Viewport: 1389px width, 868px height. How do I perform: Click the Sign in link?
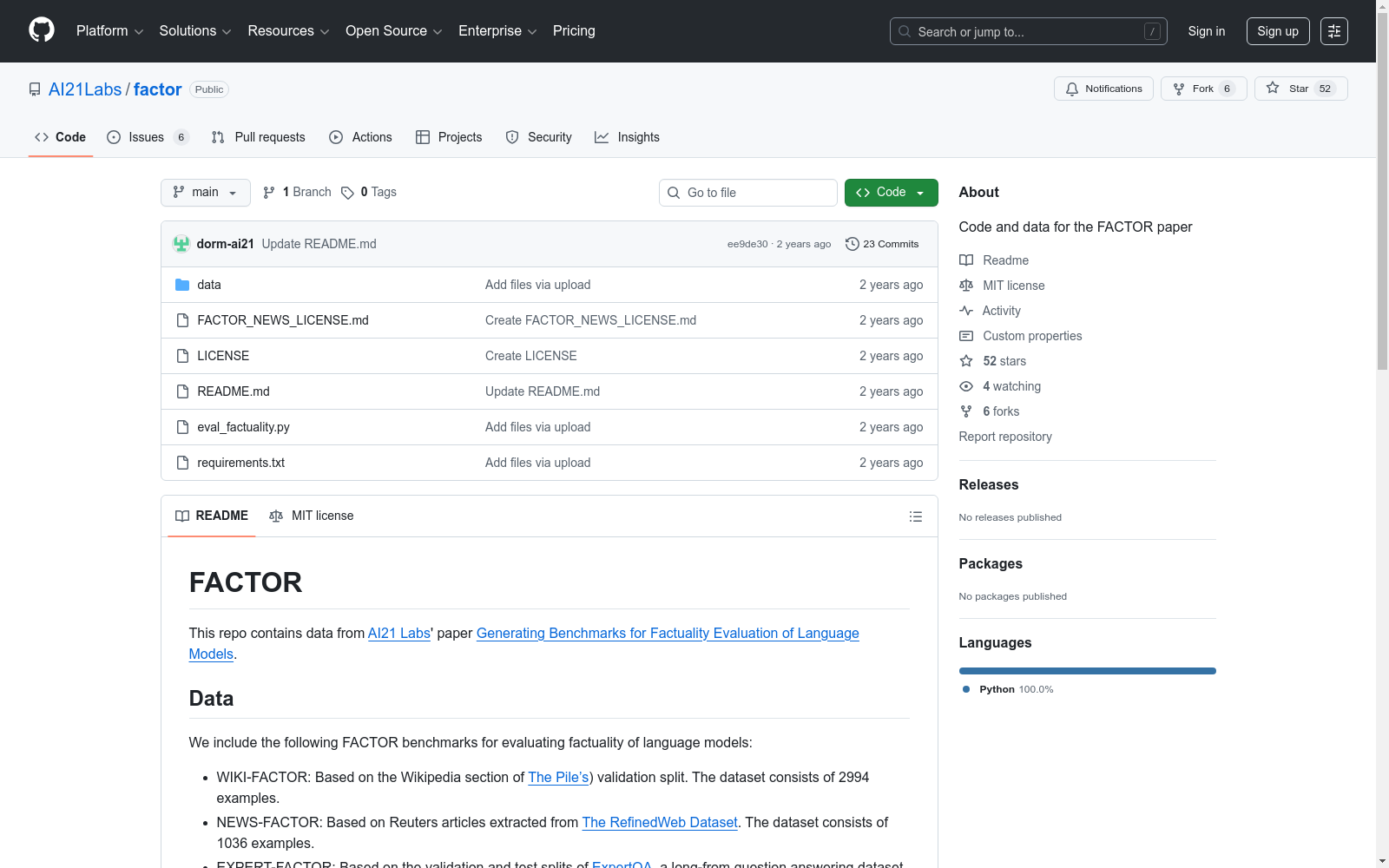coord(1207,31)
